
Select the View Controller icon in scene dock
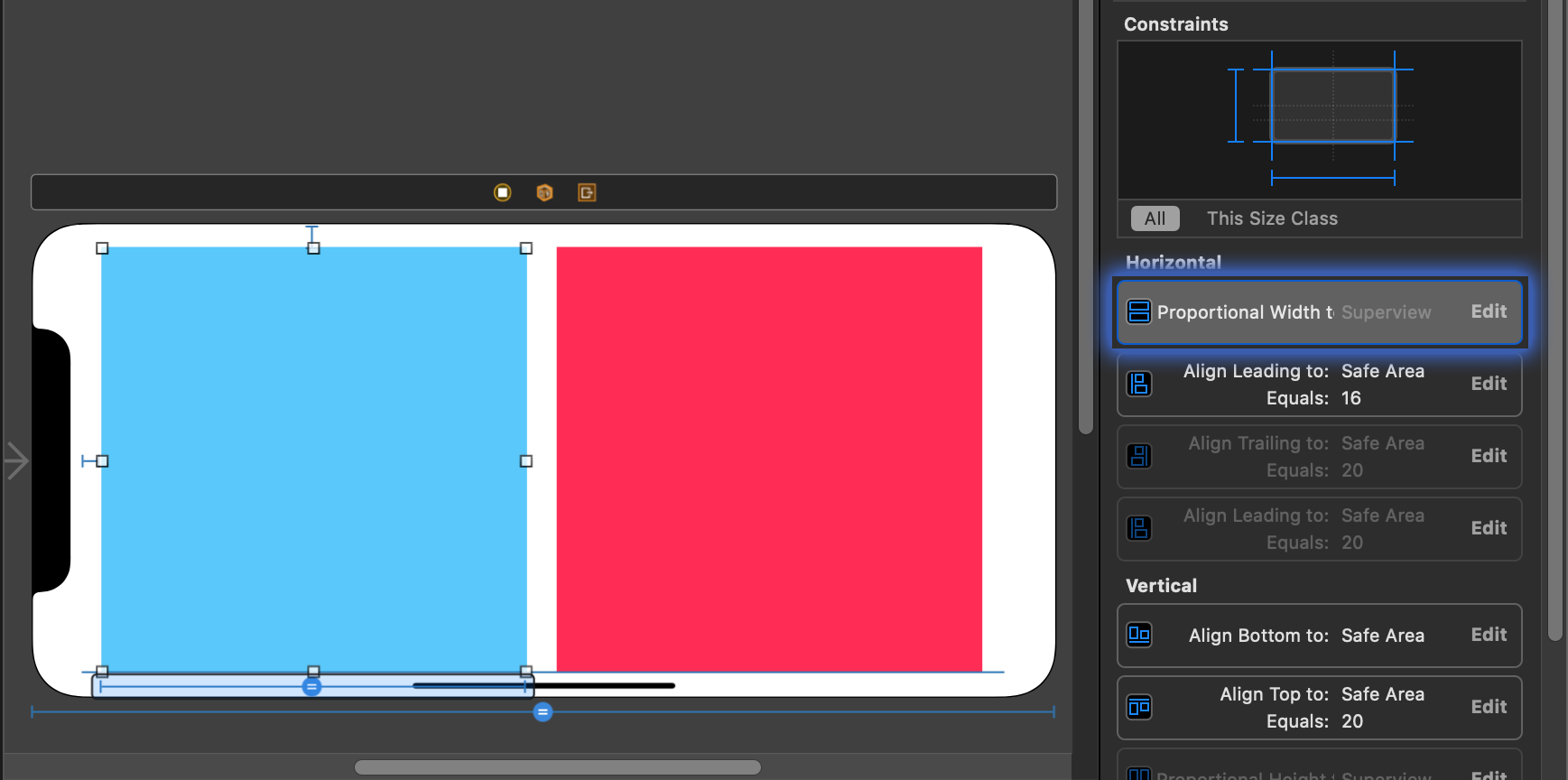point(503,192)
